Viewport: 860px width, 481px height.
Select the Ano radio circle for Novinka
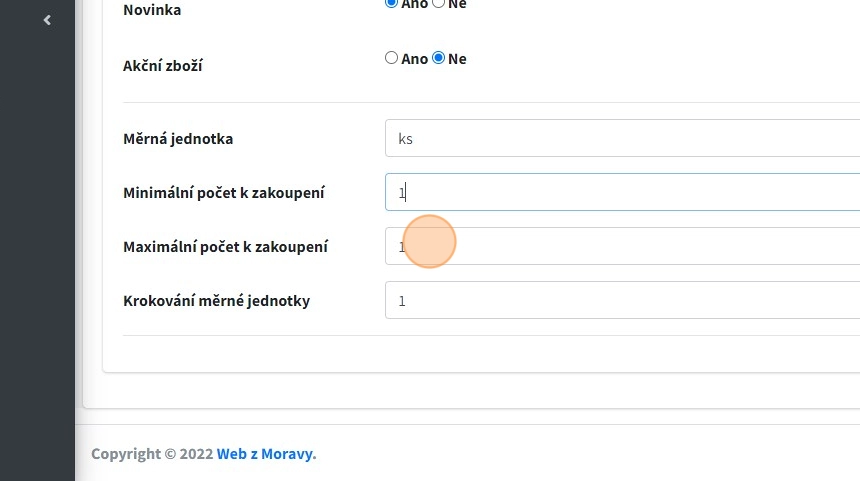(x=391, y=3)
